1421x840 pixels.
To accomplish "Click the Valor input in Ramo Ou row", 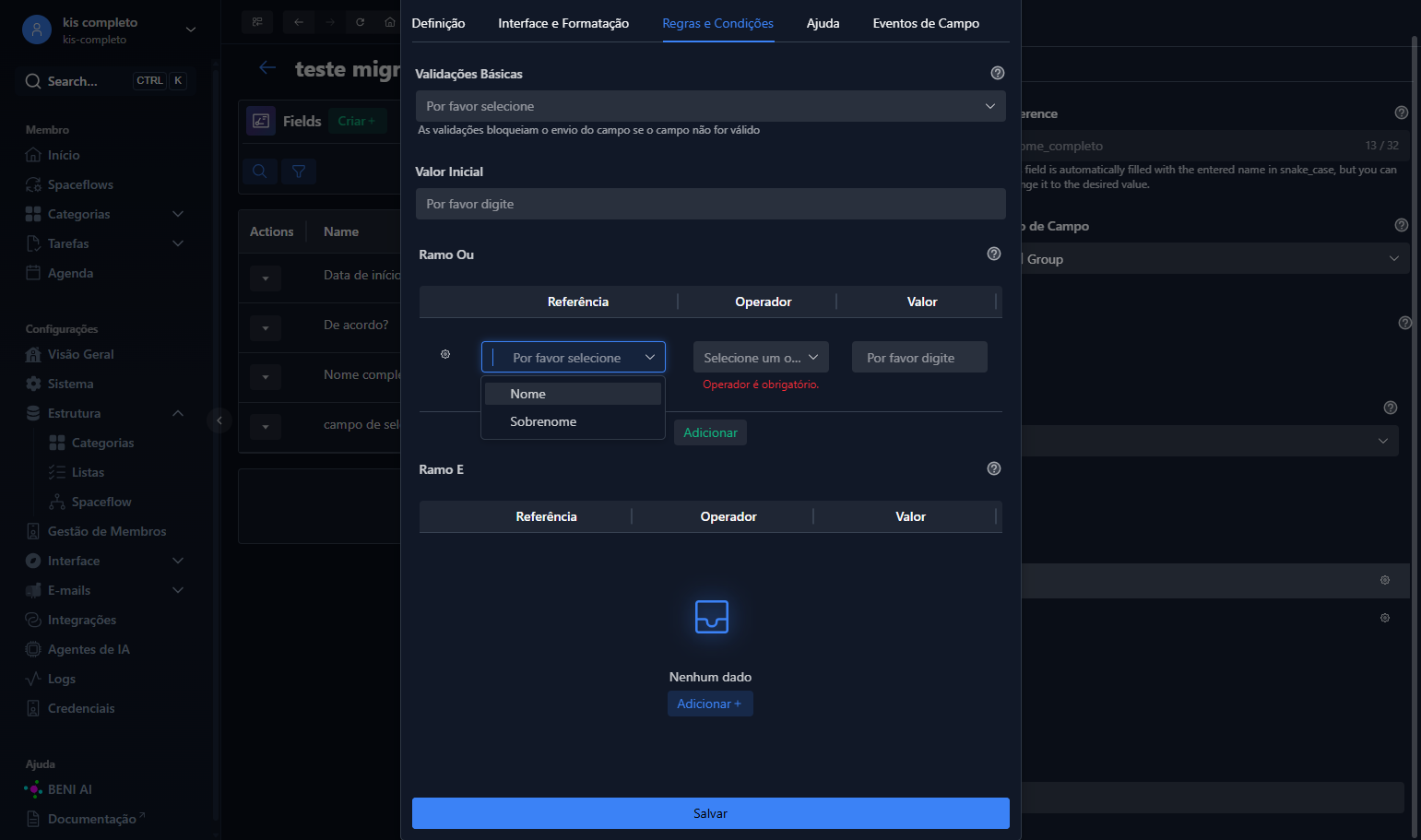I will 919,357.
